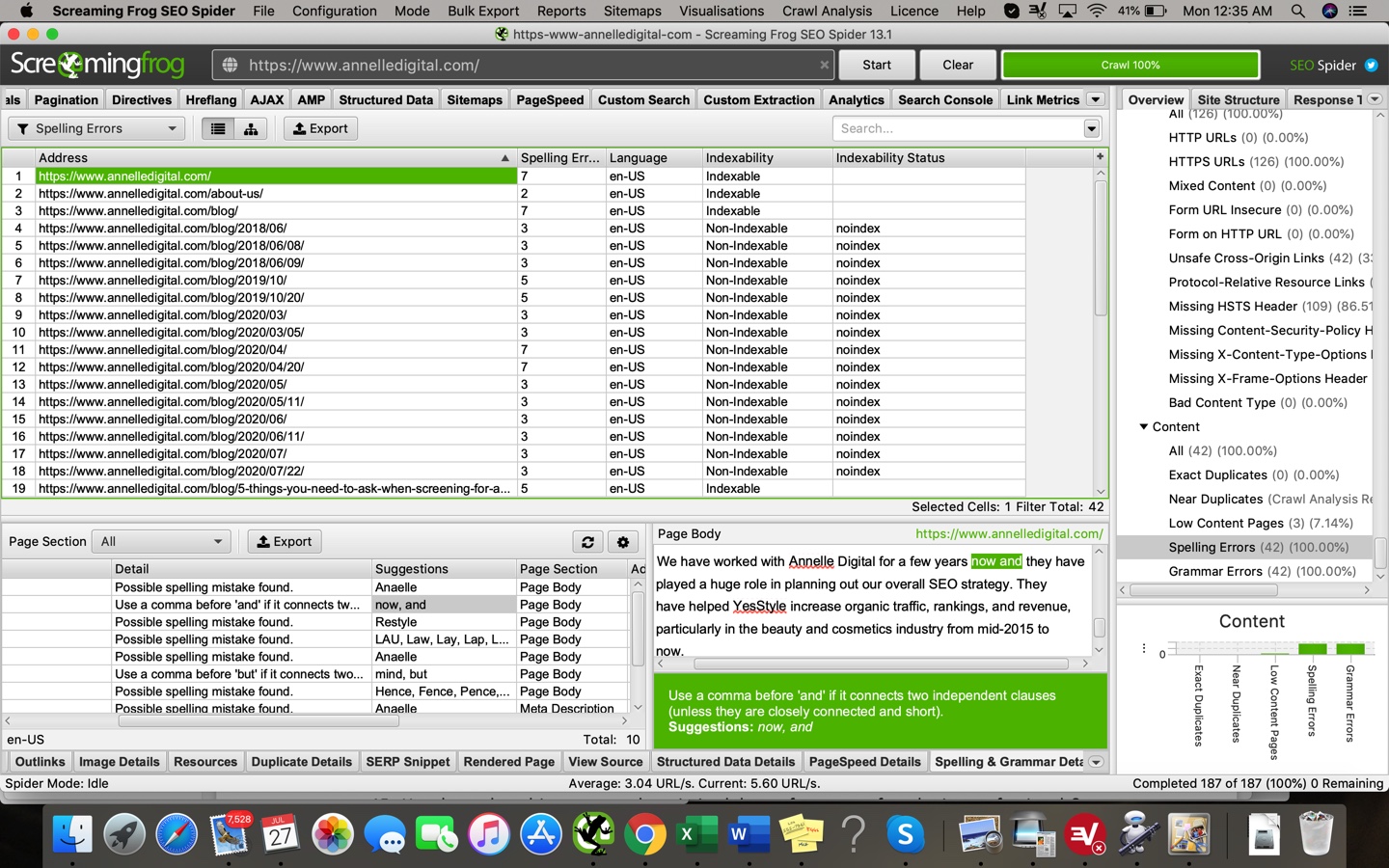Open Spotlight search in the menu bar
The height and width of the screenshot is (868, 1389).
1298,11
